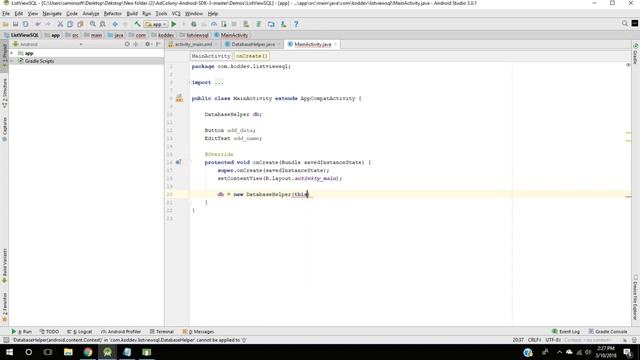
Task: Open Chrome from the Windows taskbar
Action: [x=88, y=352]
